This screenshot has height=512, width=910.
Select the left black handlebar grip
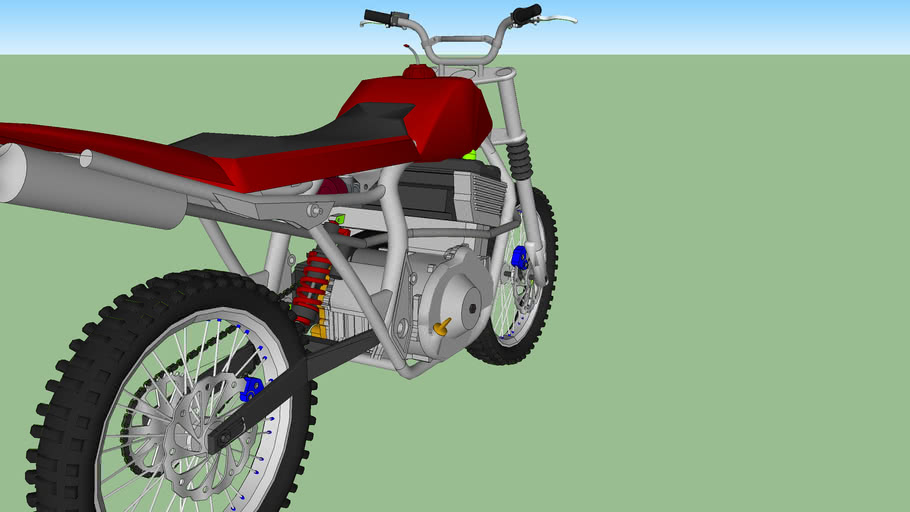[x=377, y=16]
